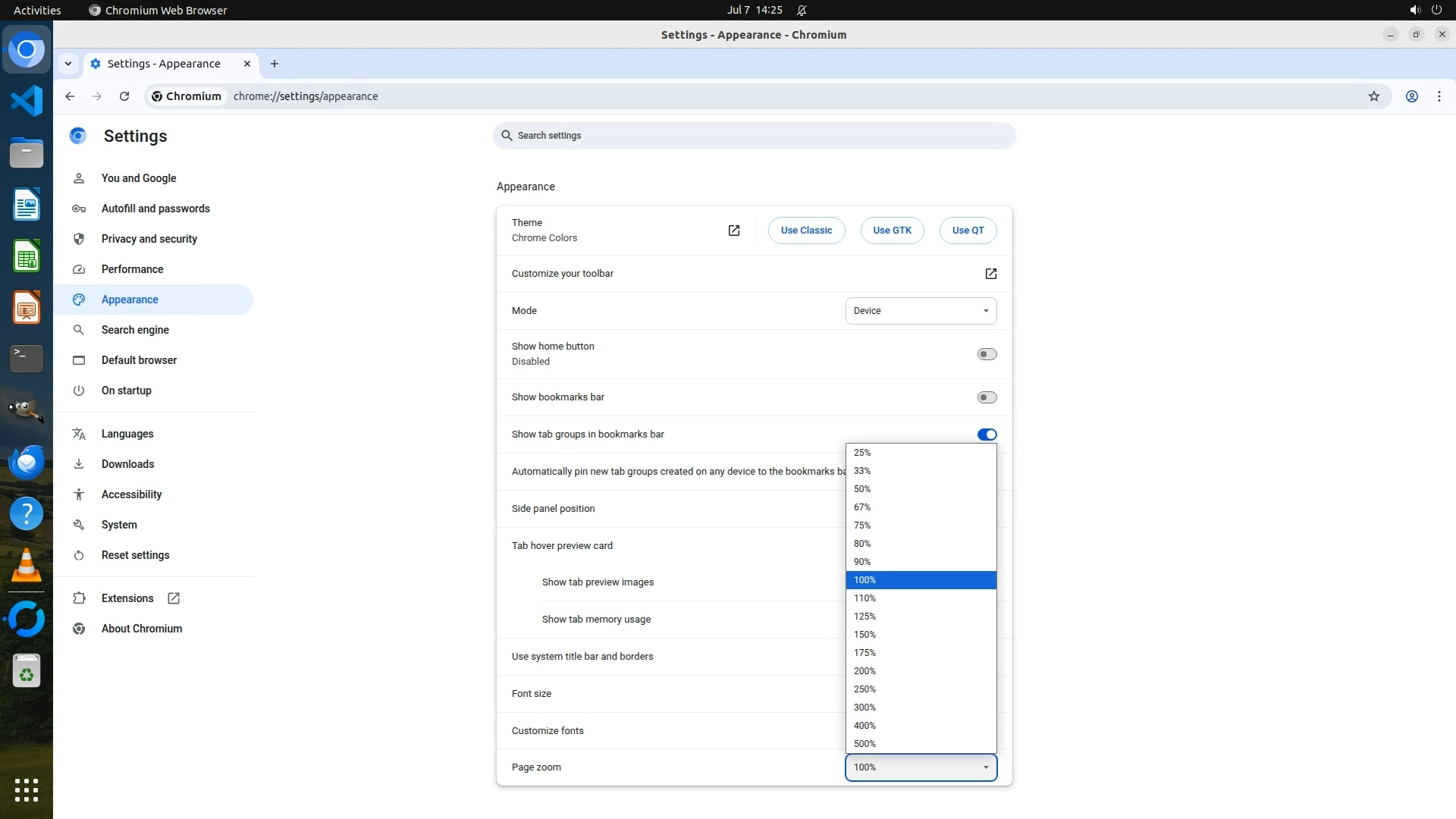Click the tab search chevron button
Screen dimensions: 1456x819
click(x=68, y=64)
